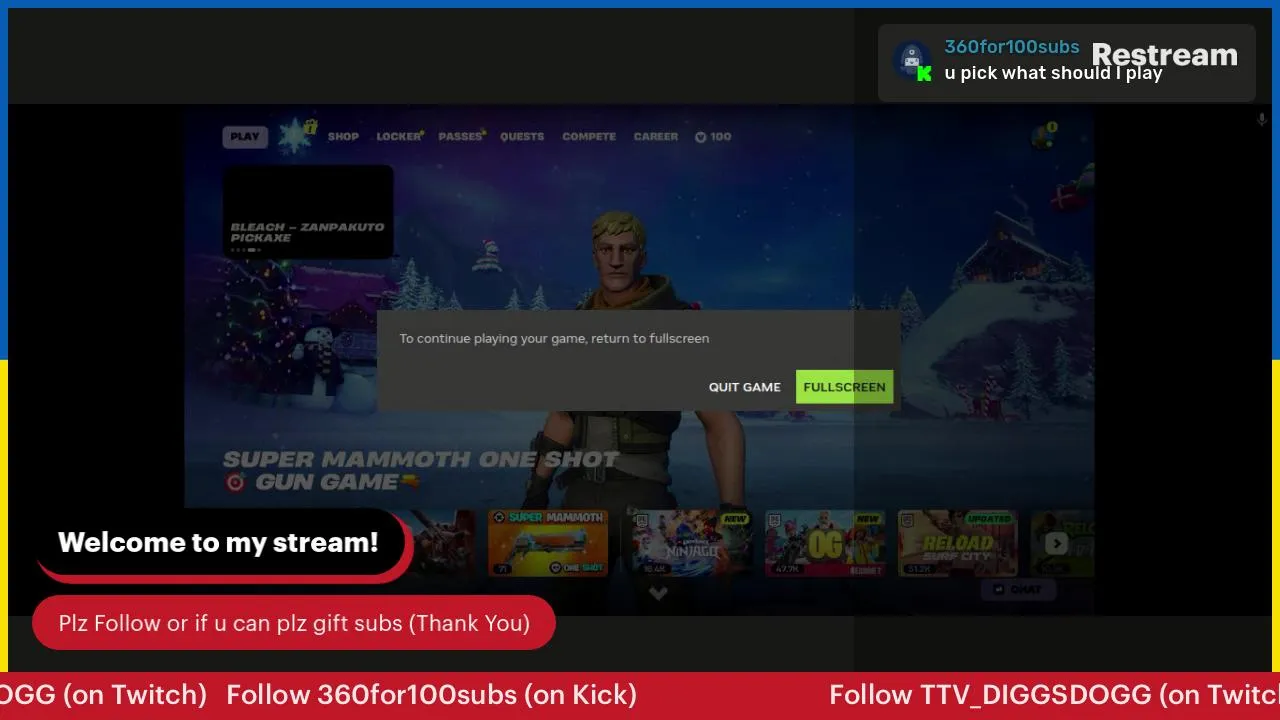This screenshot has width=1280, height=720.
Task: Select the PLAY tab in Fortnite
Action: pyautogui.click(x=245, y=137)
